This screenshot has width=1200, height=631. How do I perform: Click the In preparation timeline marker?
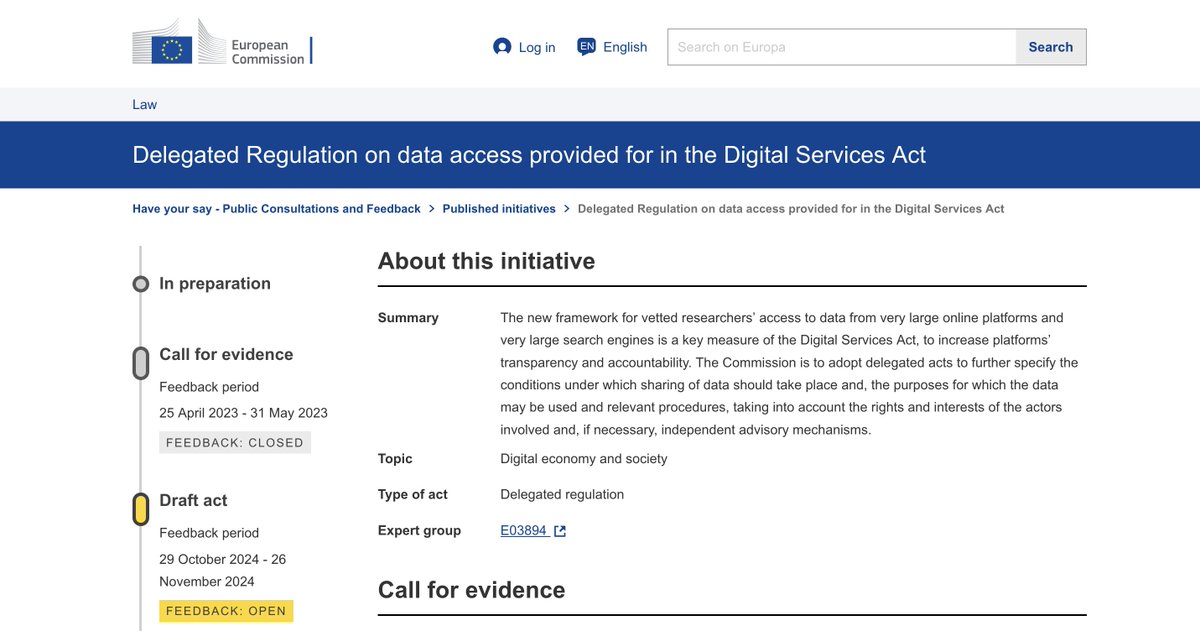pos(141,284)
